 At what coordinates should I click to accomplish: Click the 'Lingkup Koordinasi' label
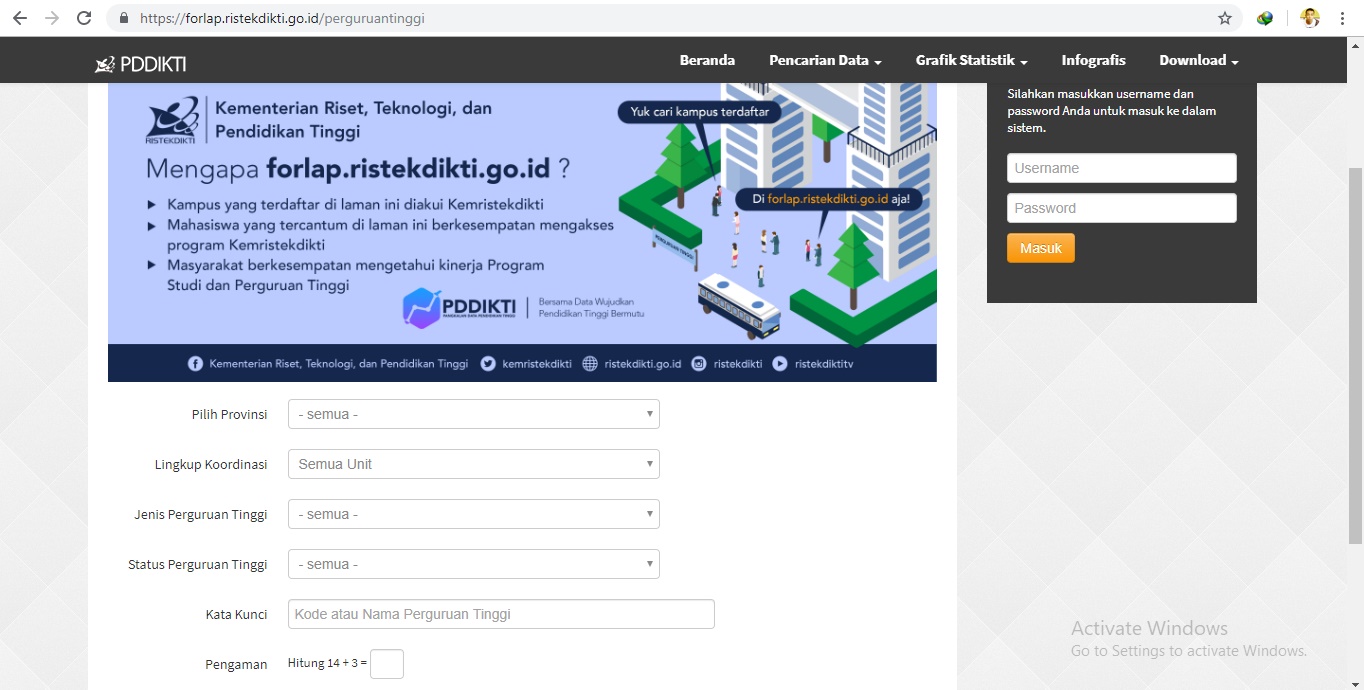tap(211, 464)
